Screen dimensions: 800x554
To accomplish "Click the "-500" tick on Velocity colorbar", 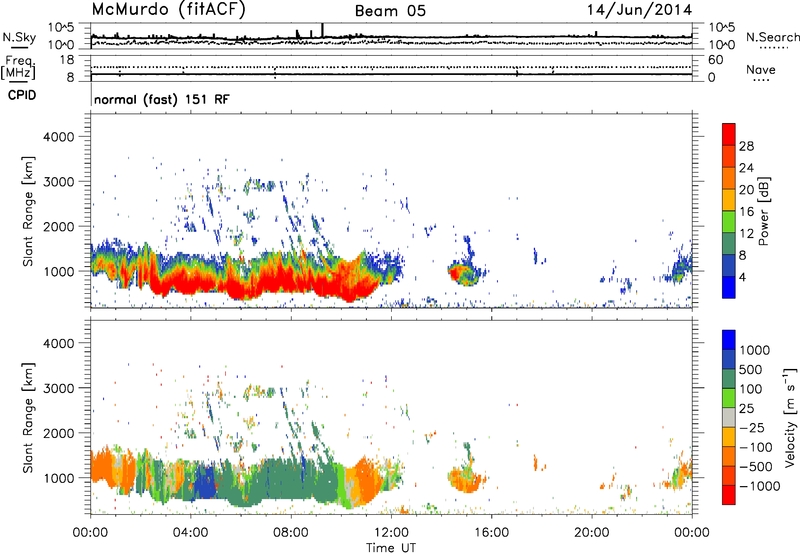I will [756, 467].
